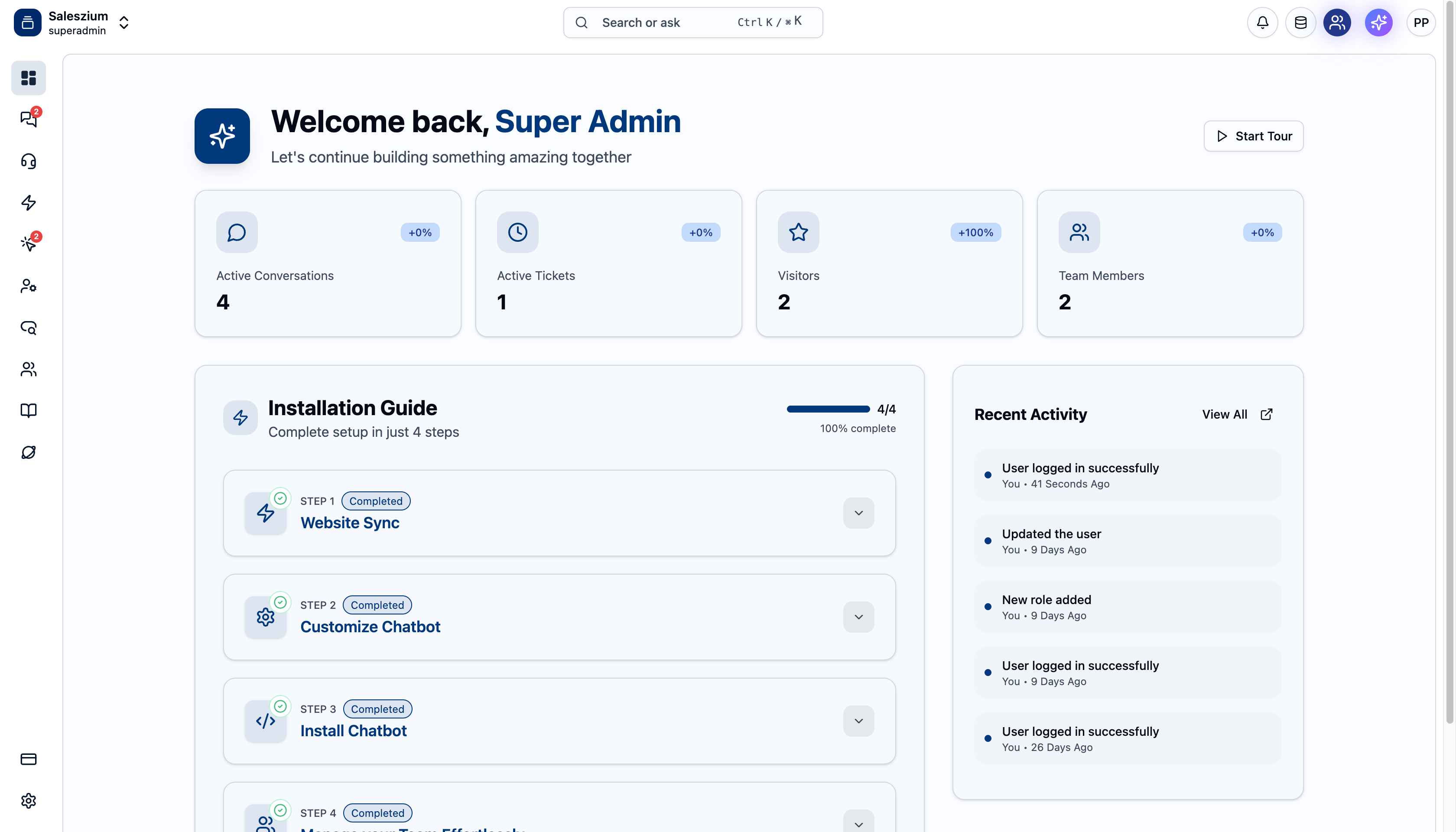The width and height of the screenshot is (1456, 832).
Task: Expand the Customize Chatbot step
Action: pyautogui.click(x=858, y=617)
